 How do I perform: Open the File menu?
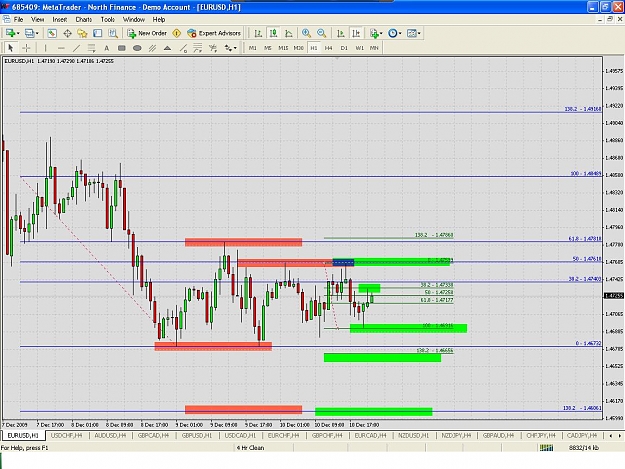pyautogui.click(x=19, y=20)
